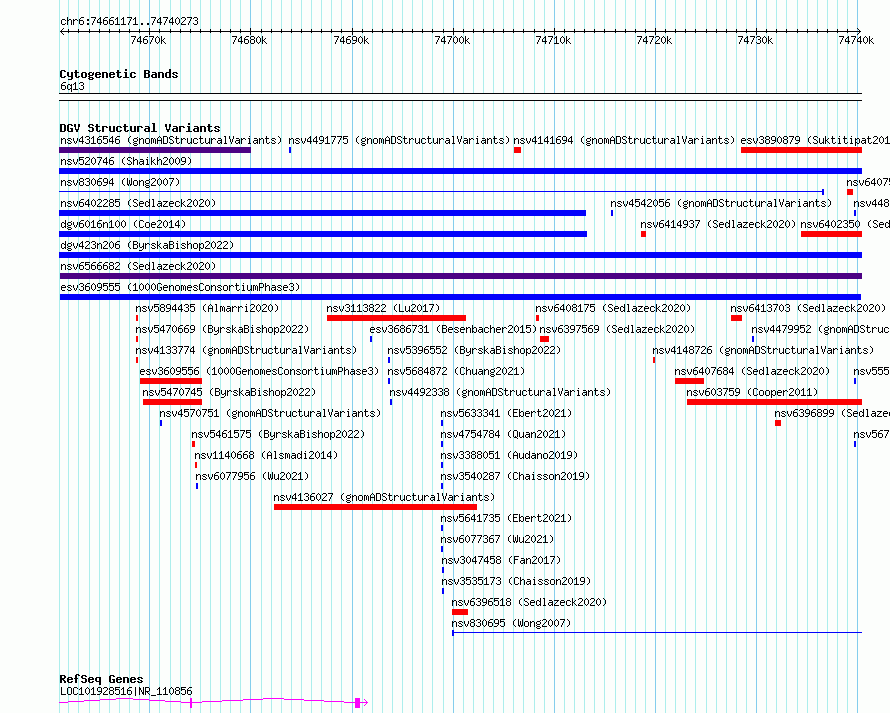The image size is (890, 713).
Task: Click nsv6077367 (Wu2021) label
Action: [497, 539]
